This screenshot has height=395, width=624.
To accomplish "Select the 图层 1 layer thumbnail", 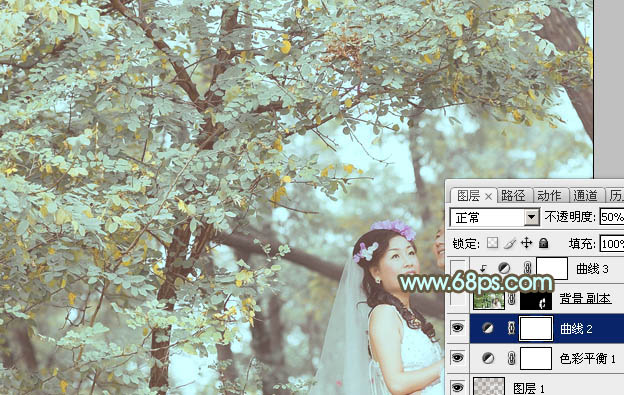I will (x=489, y=386).
